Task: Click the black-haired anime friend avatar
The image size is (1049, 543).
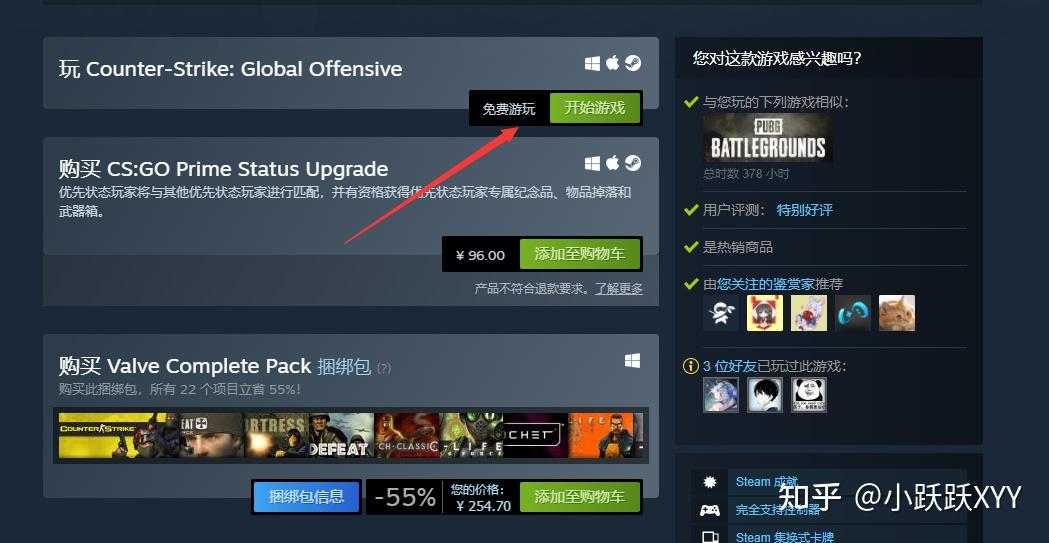Action: 765,395
